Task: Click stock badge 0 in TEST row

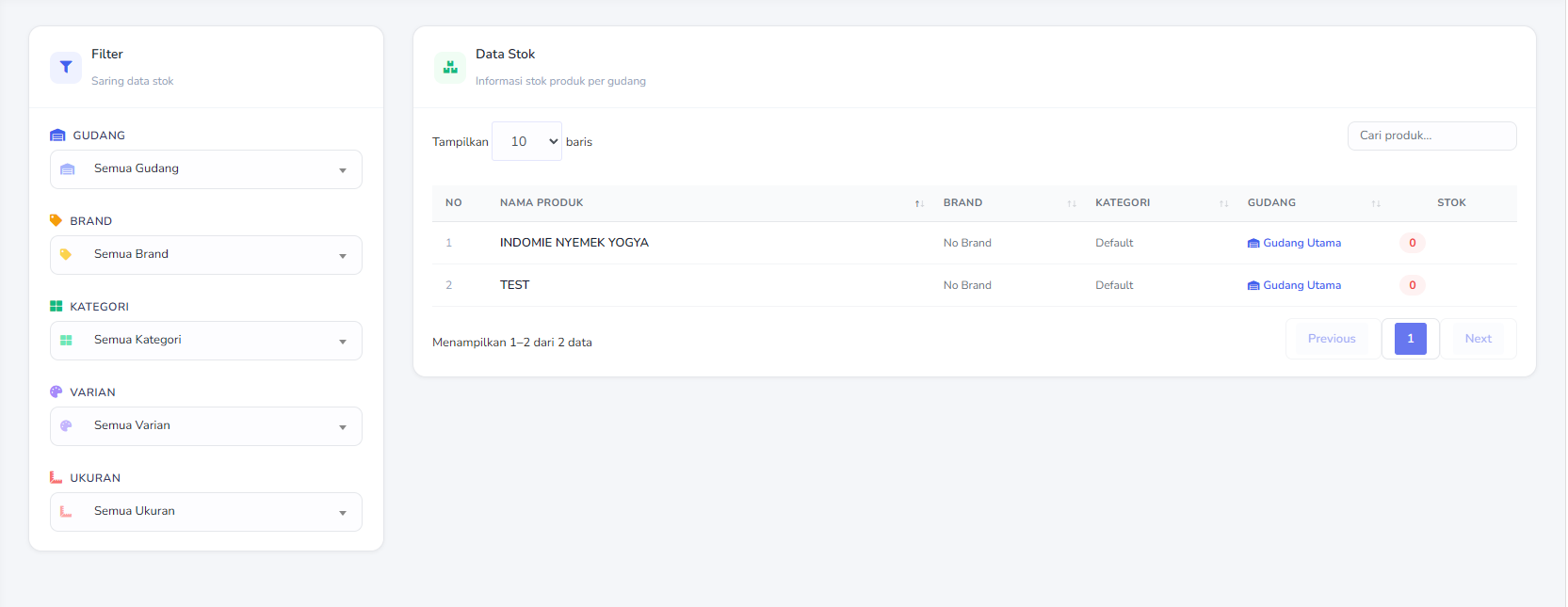Action: [x=1413, y=285]
